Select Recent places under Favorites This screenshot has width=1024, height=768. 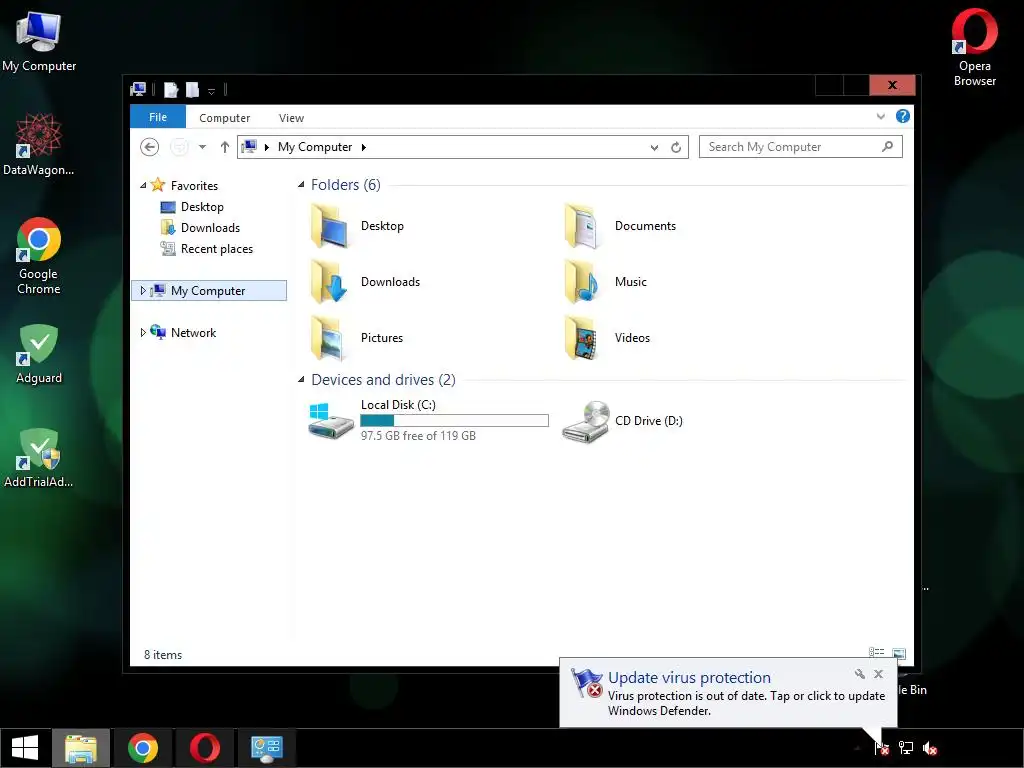coord(206,249)
